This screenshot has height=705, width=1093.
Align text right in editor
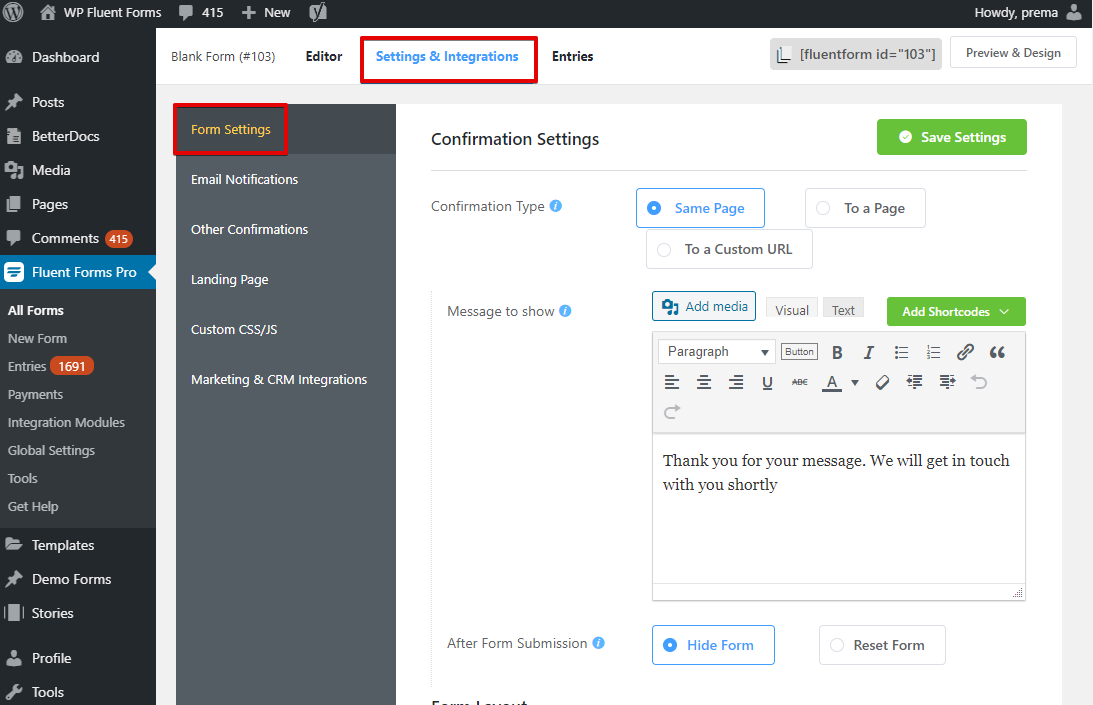pos(735,382)
